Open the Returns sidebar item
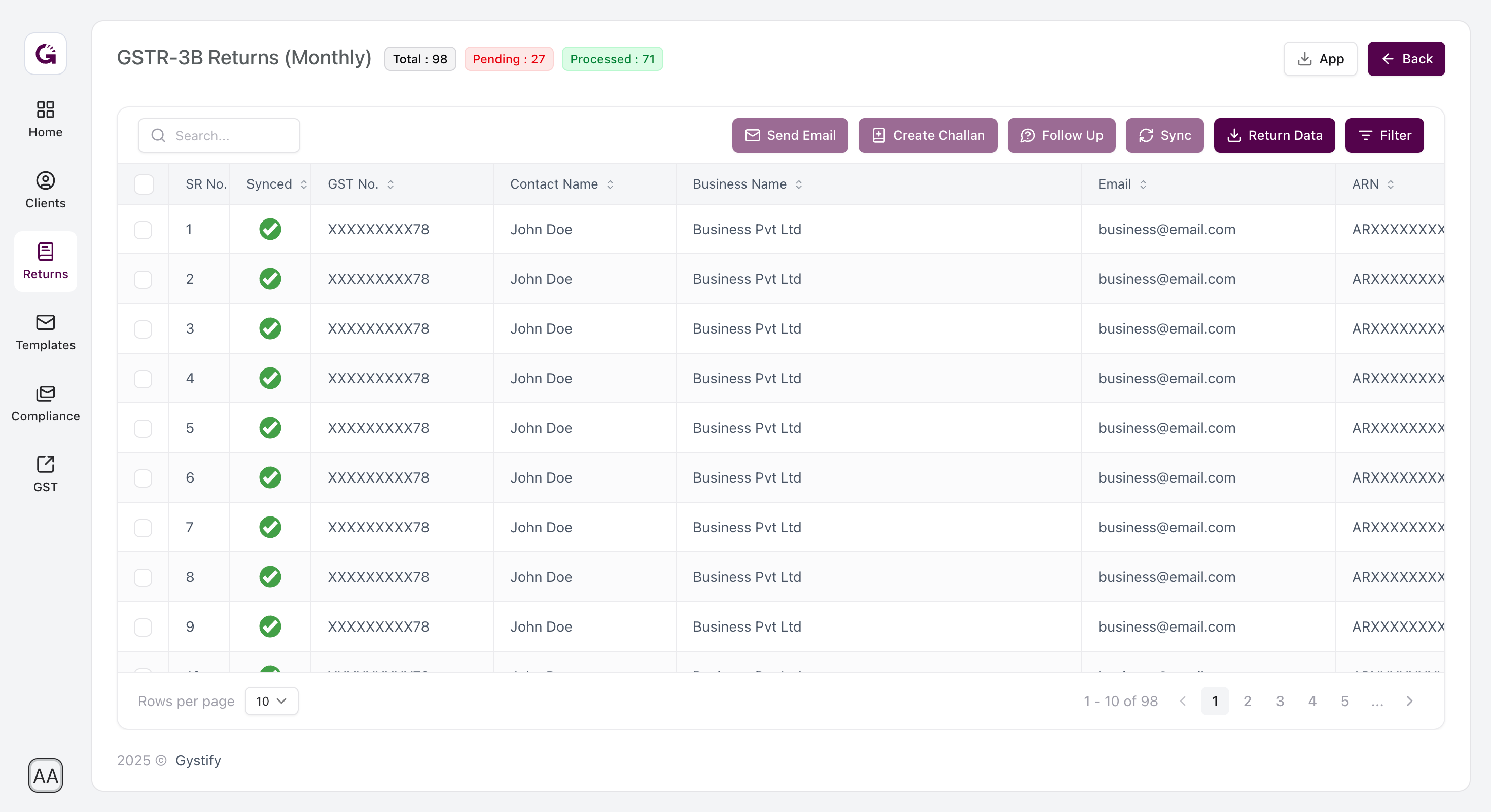This screenshot has height=812, width=1491. [x=45, y=262]
